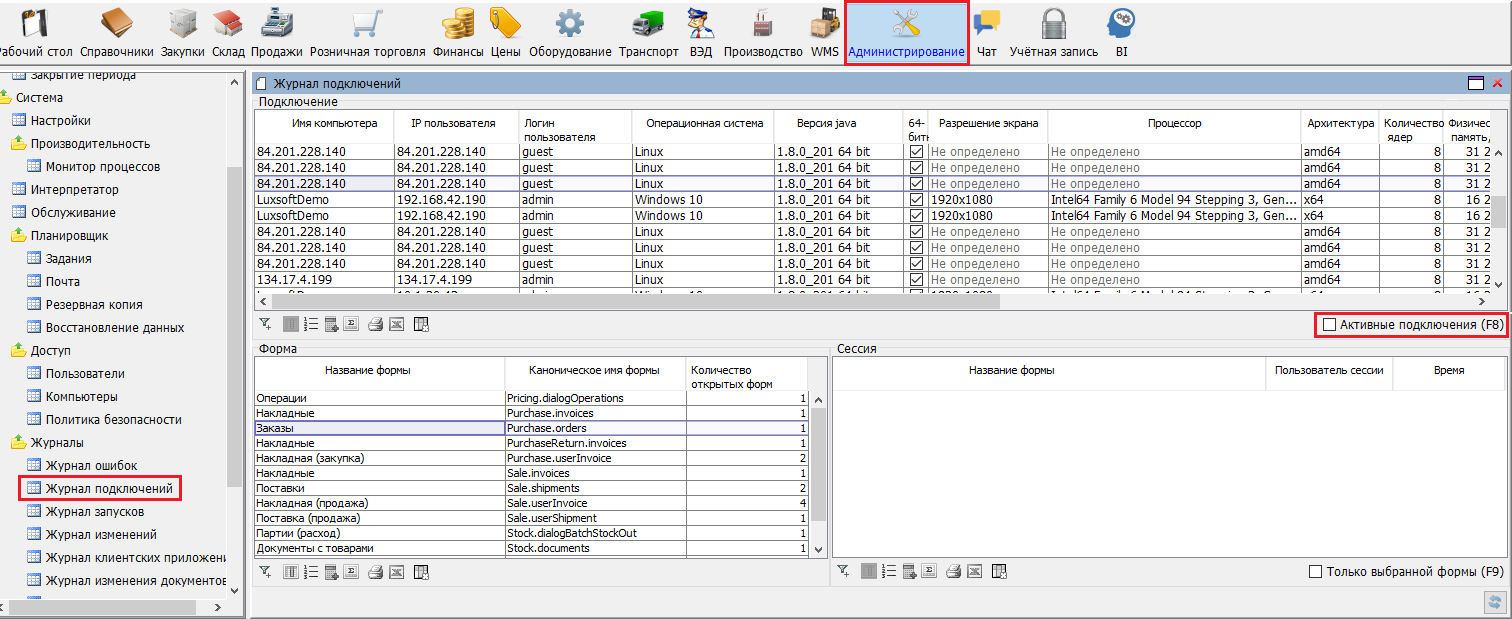Enable the Активные подключения (F8) checkbox
The height and width of the screenshot is (619, 1512).
(x=1329, y=325)
